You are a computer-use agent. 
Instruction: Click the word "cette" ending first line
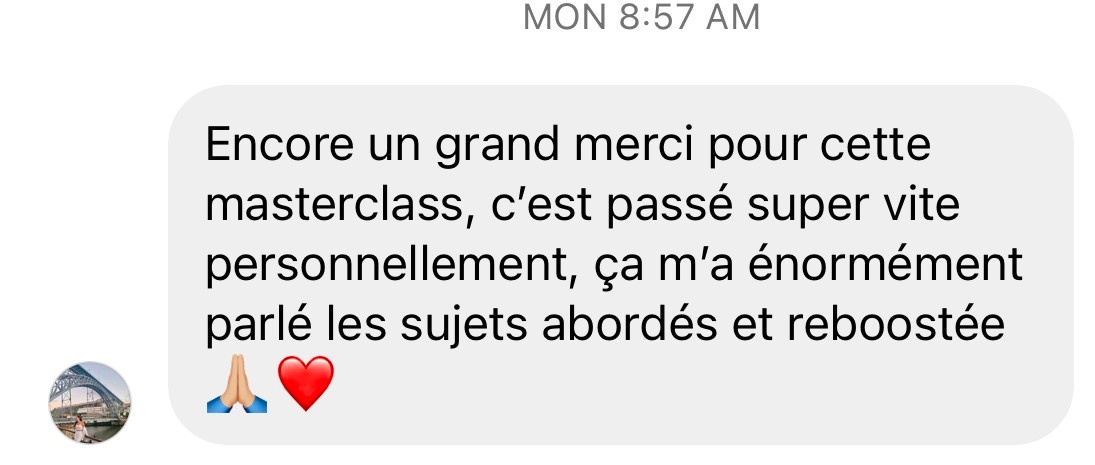coord(875,145)
